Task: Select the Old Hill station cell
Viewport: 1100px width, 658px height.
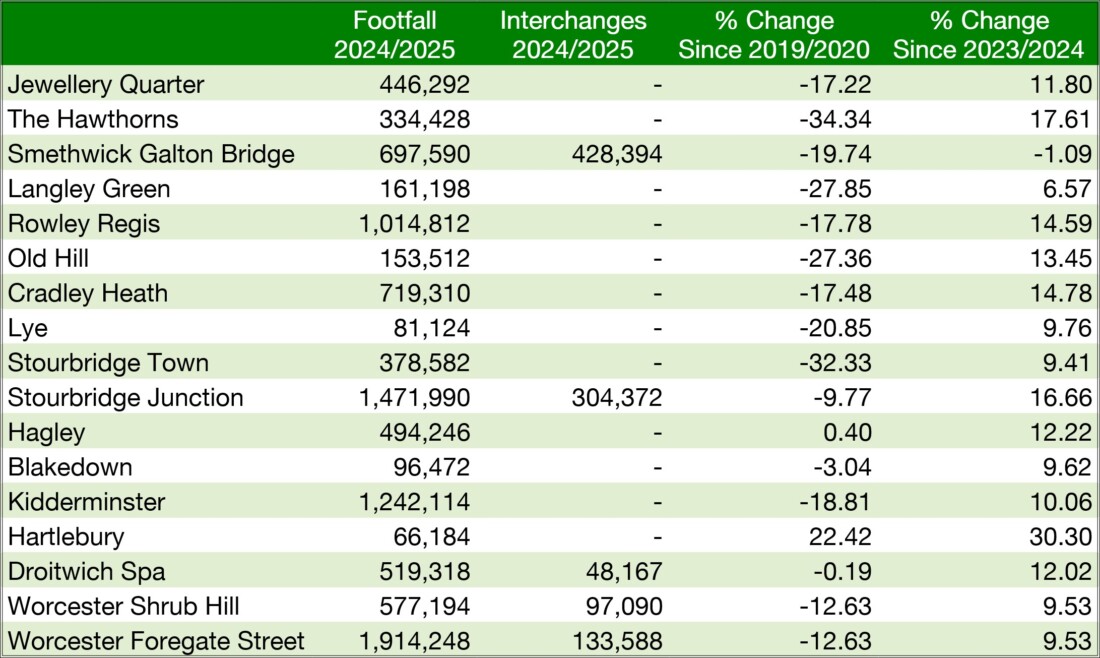Action: pos(48,259)
